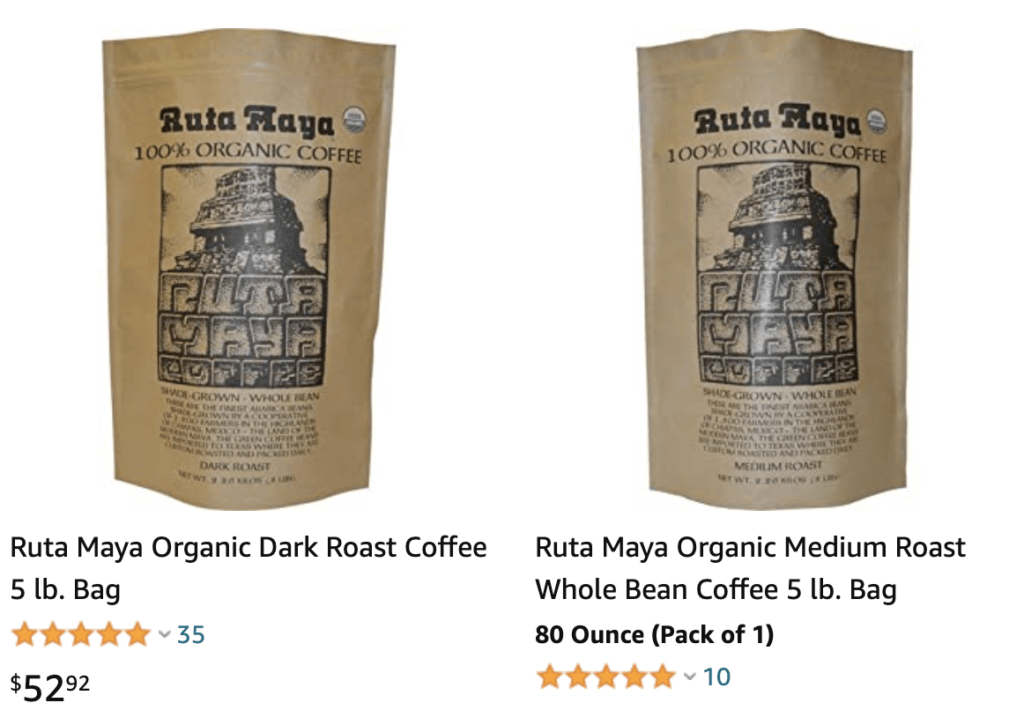Open the 10 reviews count link
The width and height of the screenshot is (1024, 710).
pyautogui.click(x=716, y=677)
